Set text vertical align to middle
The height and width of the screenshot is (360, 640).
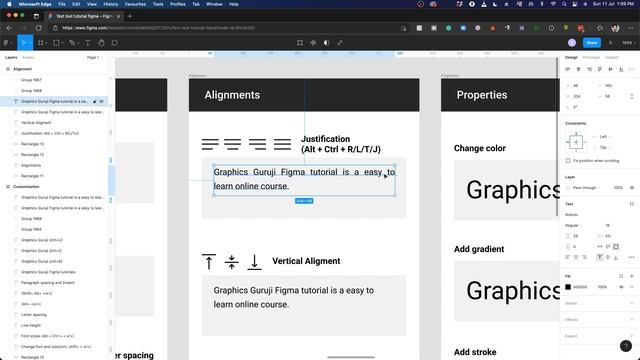[x=608, y=257]
